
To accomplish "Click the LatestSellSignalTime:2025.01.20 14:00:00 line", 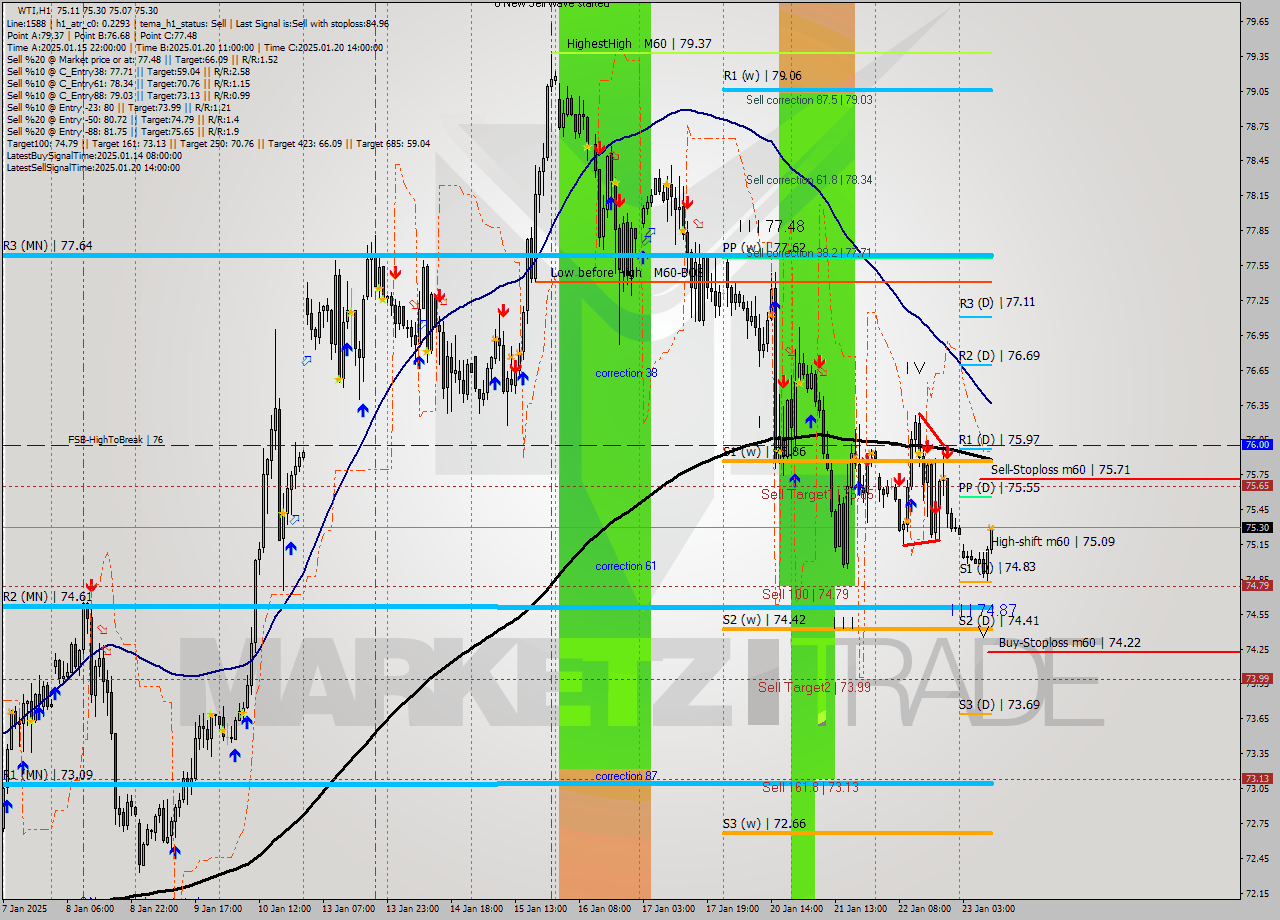I will [94, 167].
